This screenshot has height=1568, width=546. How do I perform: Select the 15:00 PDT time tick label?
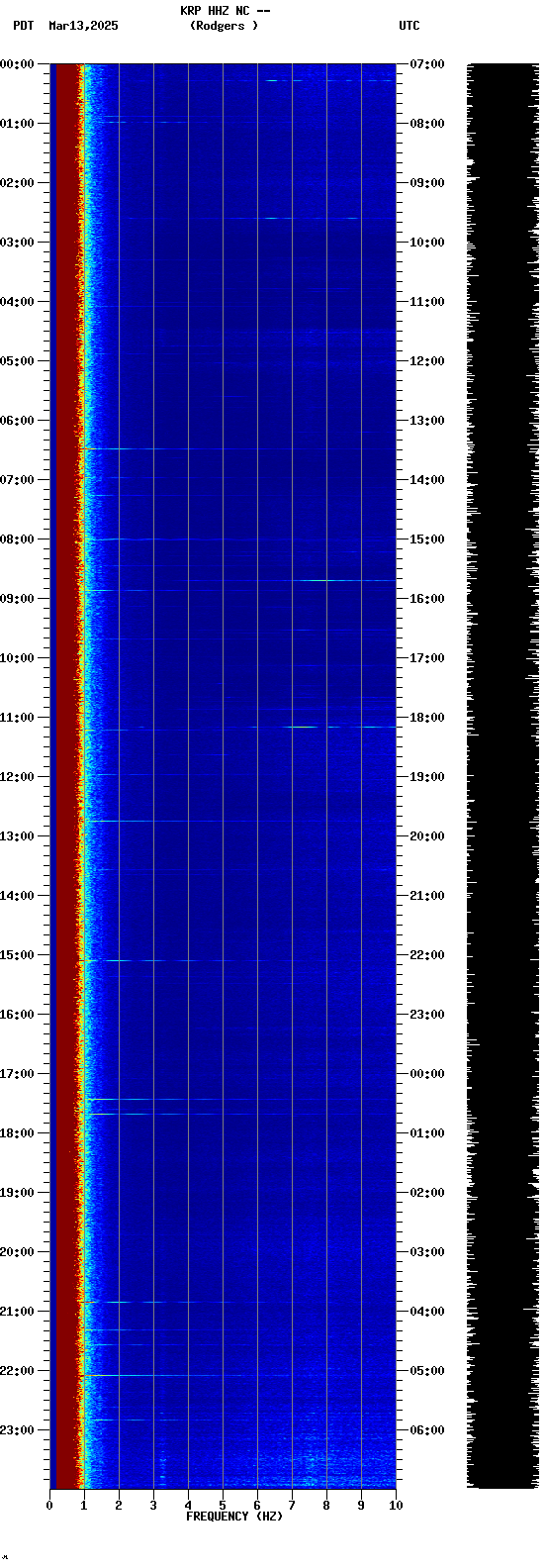pyautogui.click(x=17, y=955)
